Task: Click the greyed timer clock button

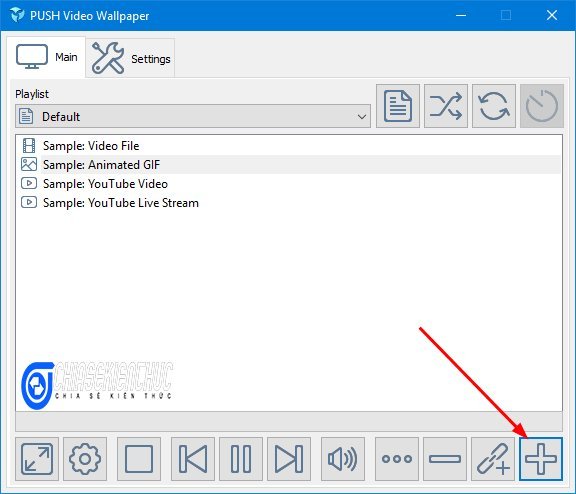Action: (542, 106)
